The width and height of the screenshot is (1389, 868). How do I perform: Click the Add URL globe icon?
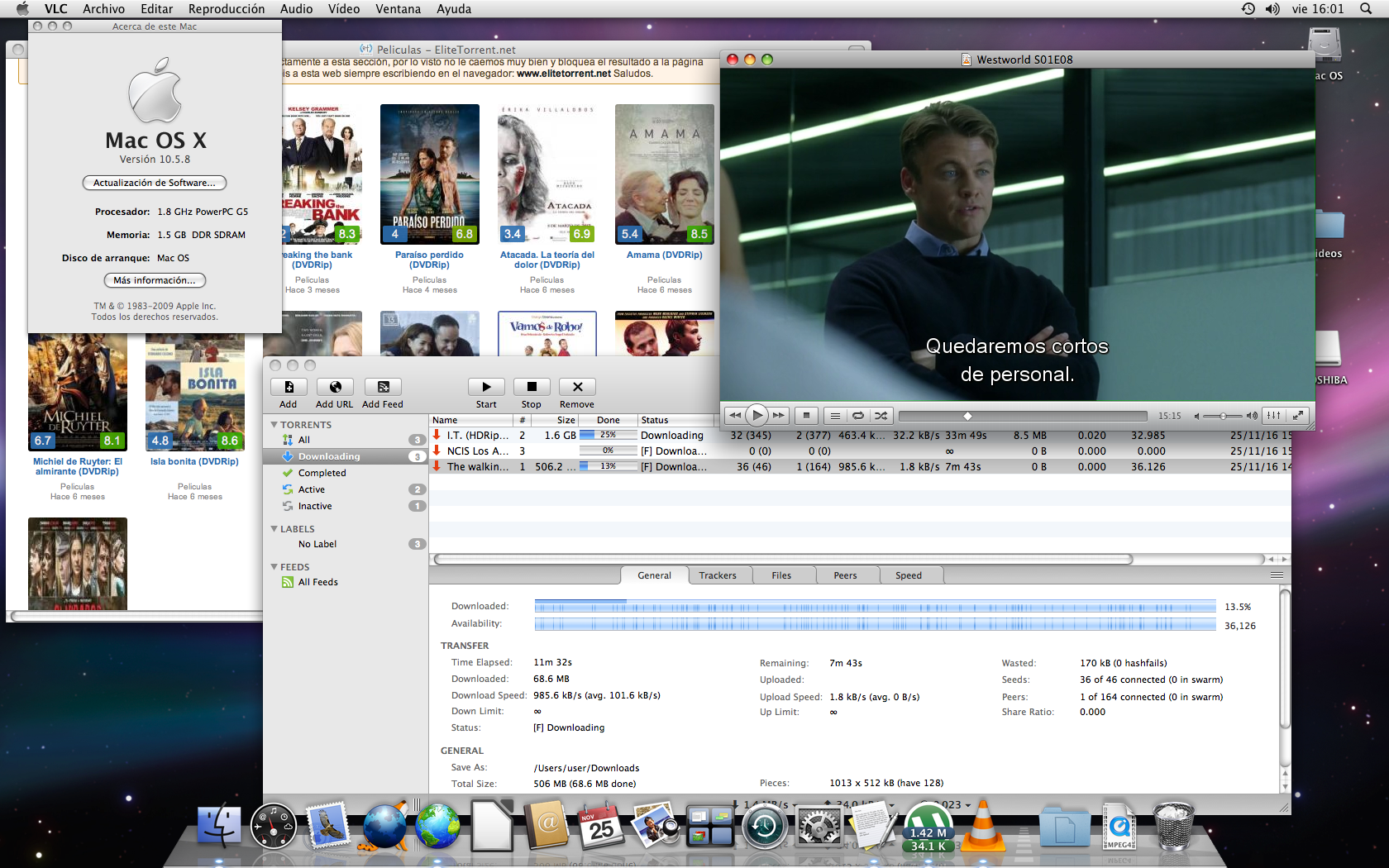335,387
